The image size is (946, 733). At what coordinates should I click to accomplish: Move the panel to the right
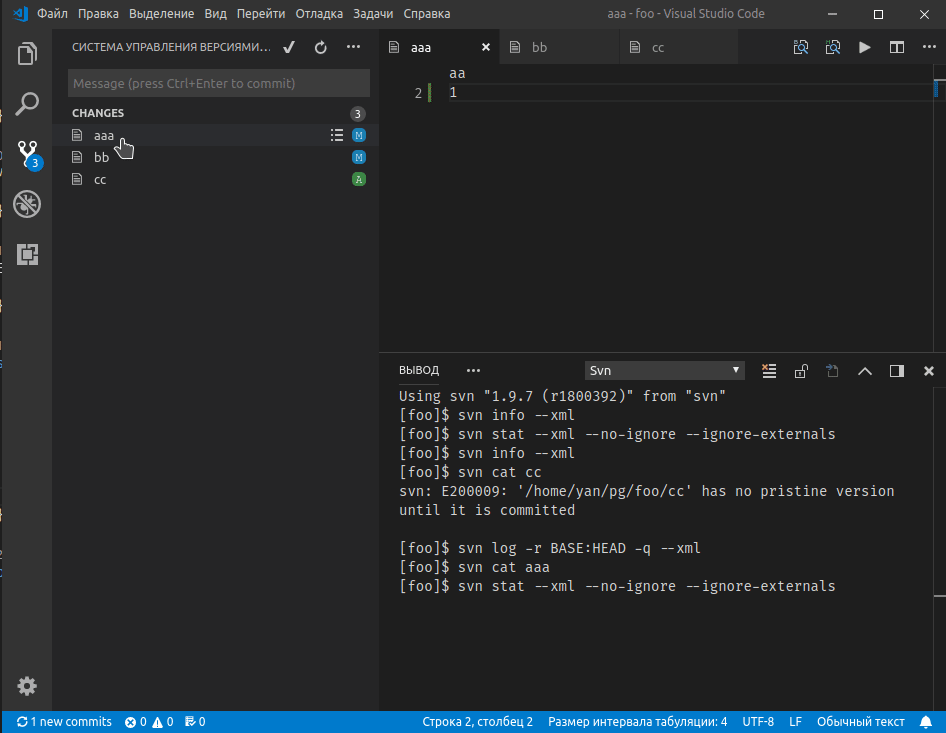(x=897, y=370)
